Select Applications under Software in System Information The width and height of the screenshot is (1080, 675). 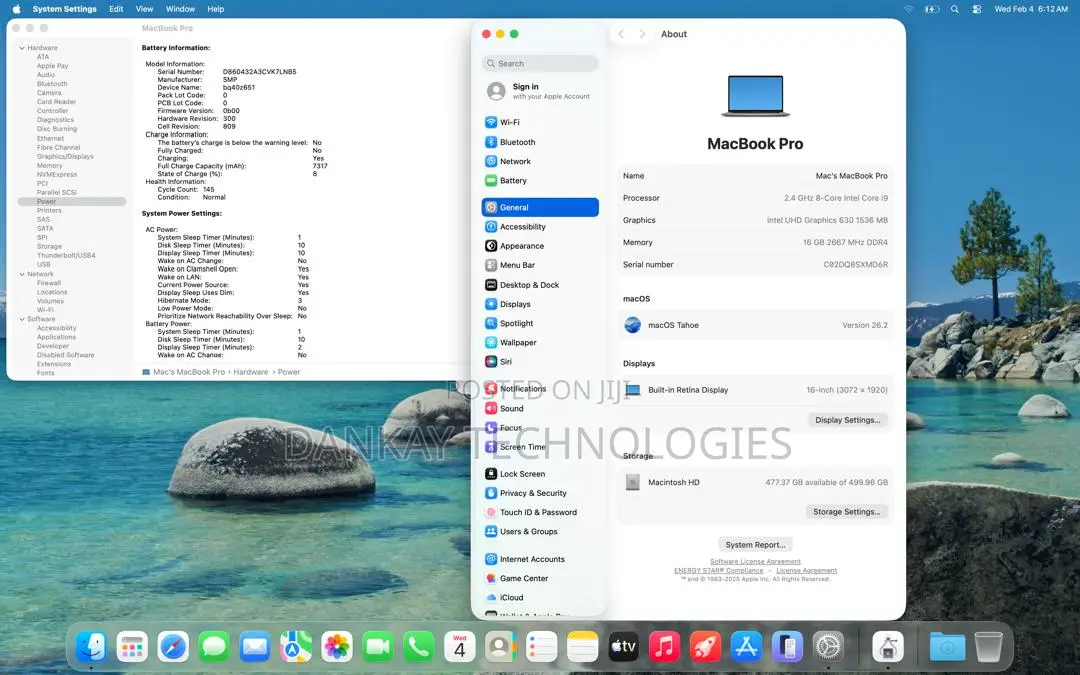[56, 337]
